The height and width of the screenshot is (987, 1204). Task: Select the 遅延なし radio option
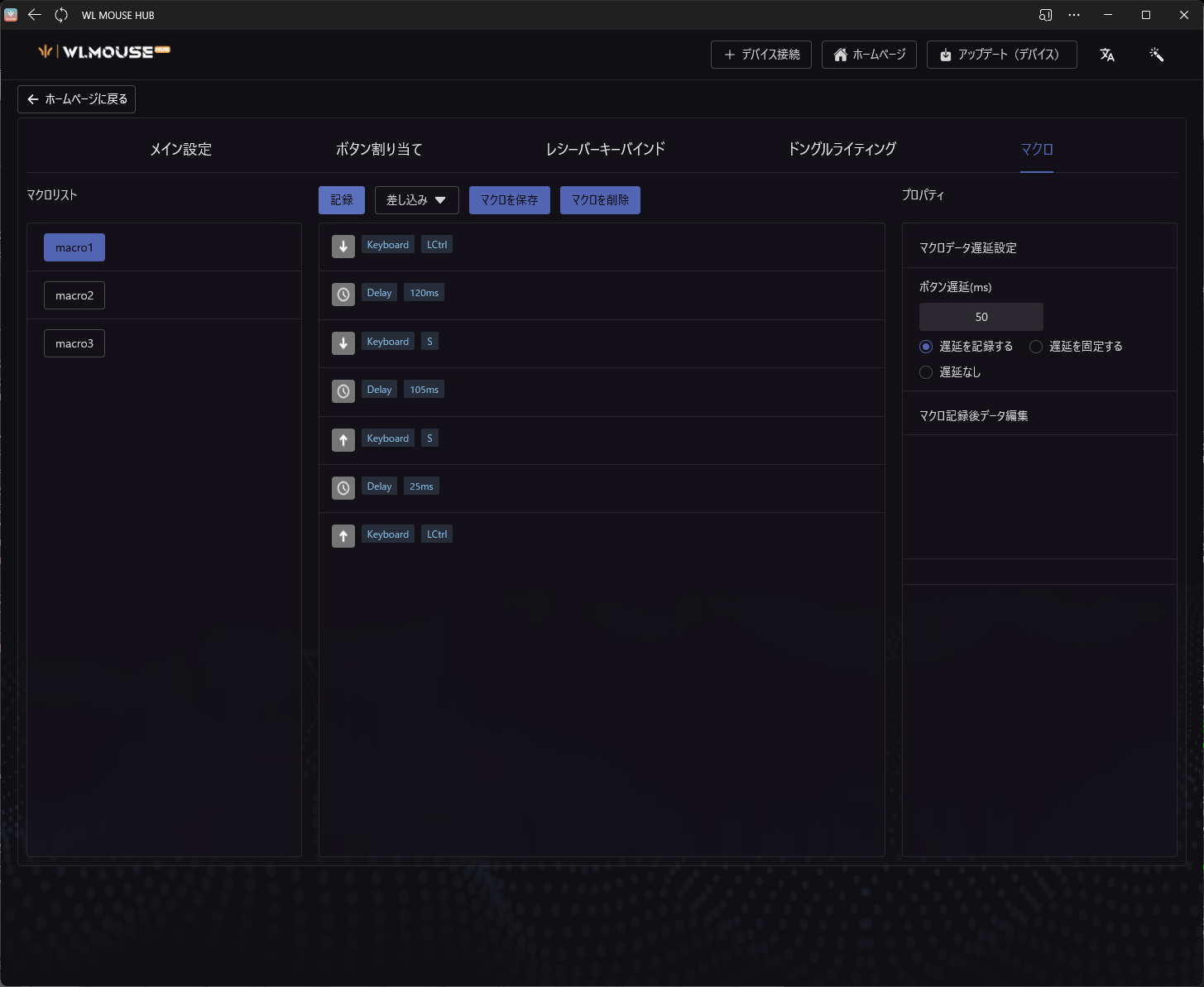pyautogui.click(x=926, y=372)
